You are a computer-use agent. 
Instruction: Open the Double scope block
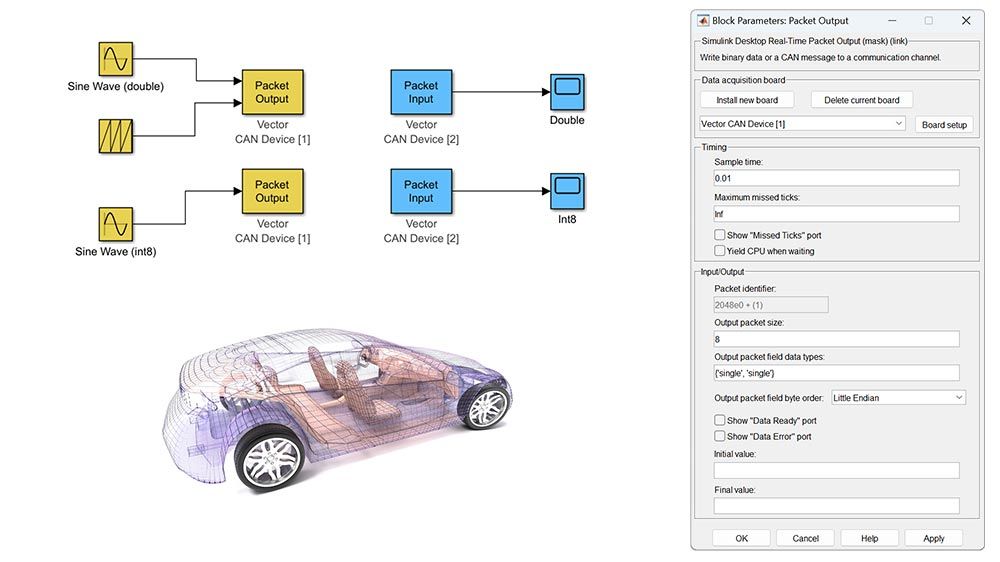(567, 92)
